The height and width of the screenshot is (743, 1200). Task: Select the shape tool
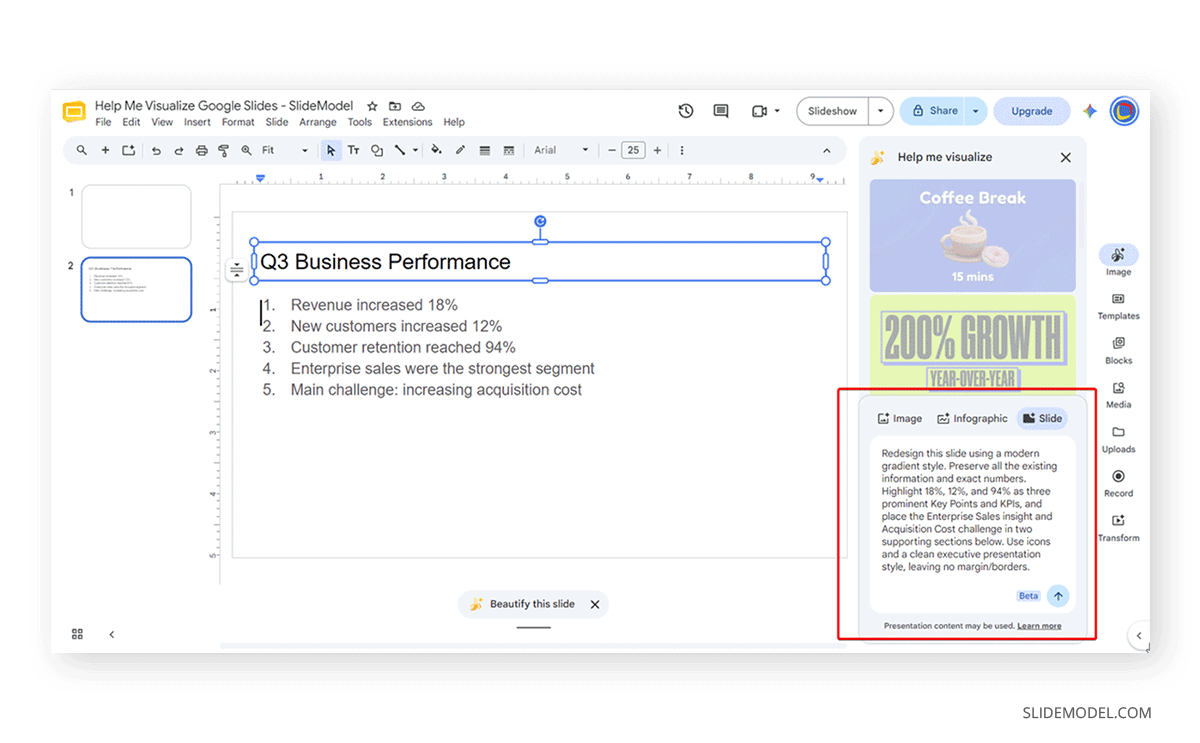(x=377, y=150)
